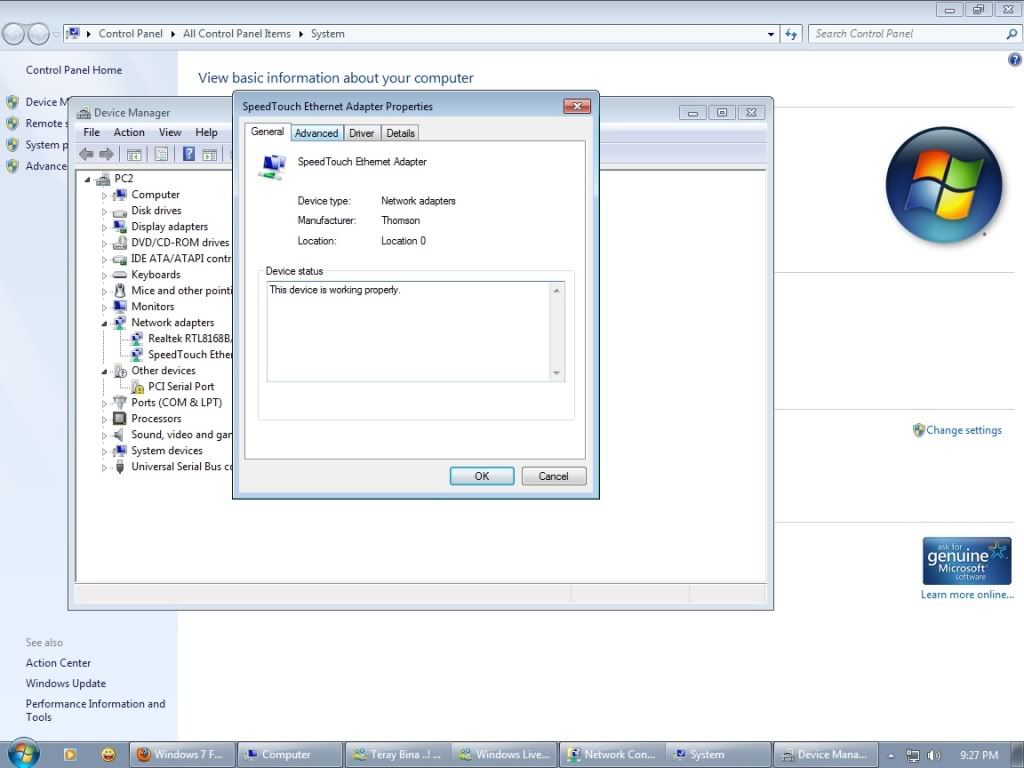Toggle the console tree toolbar icon in Device Manager
Viewport: 1024px width, 768px height.
pyautogui.click(x=134, y=154)
